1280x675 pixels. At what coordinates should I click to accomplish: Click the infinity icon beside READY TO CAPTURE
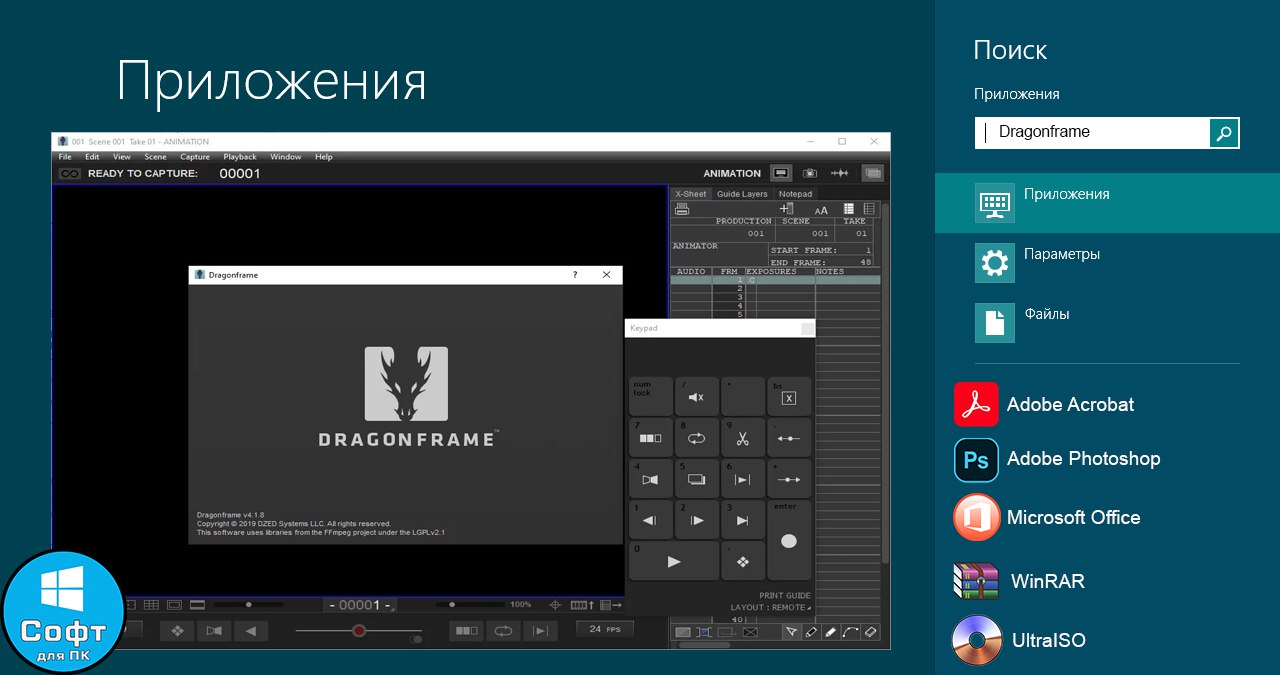point(69,173)
